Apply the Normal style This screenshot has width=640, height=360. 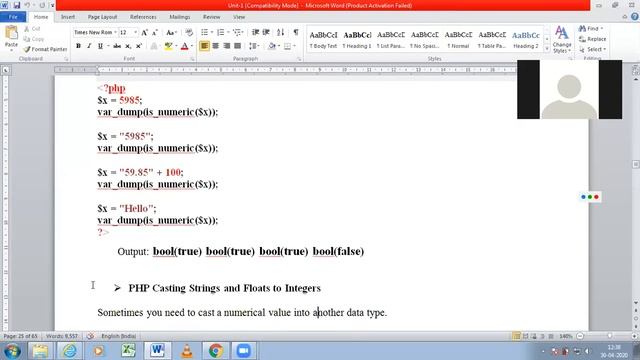pyautogui.click(x=458, y=40)
